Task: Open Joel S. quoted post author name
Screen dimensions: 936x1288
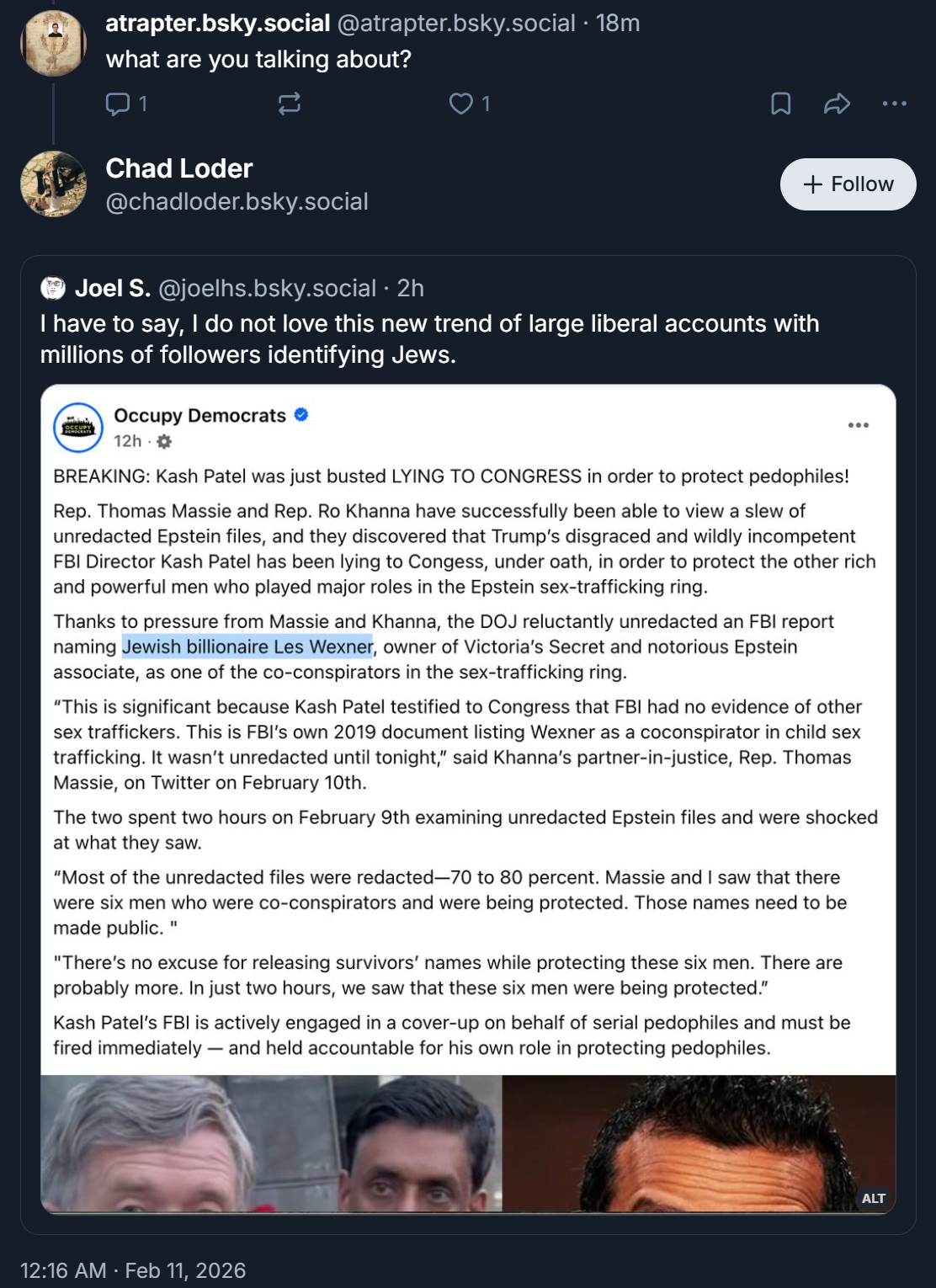Action: [113, 288]
